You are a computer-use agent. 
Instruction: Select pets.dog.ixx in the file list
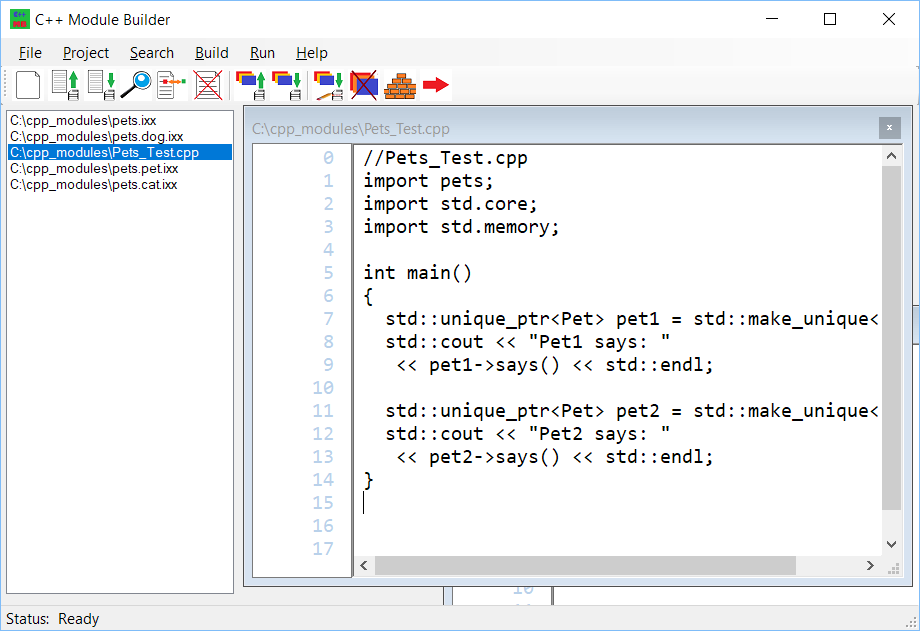coord(120,136)
